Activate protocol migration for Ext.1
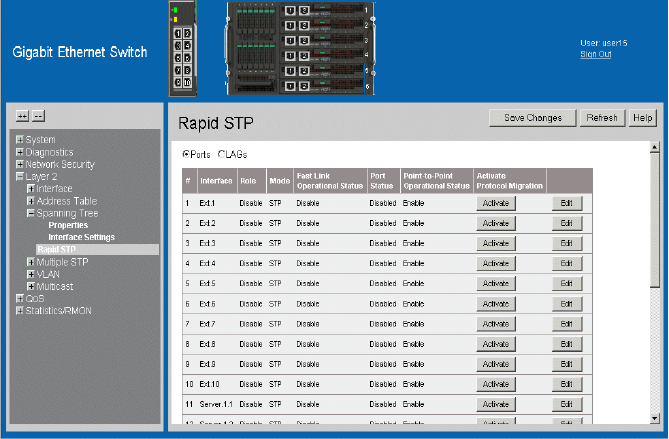This screenshot has height=439, width=669. [x=496, y=204]
